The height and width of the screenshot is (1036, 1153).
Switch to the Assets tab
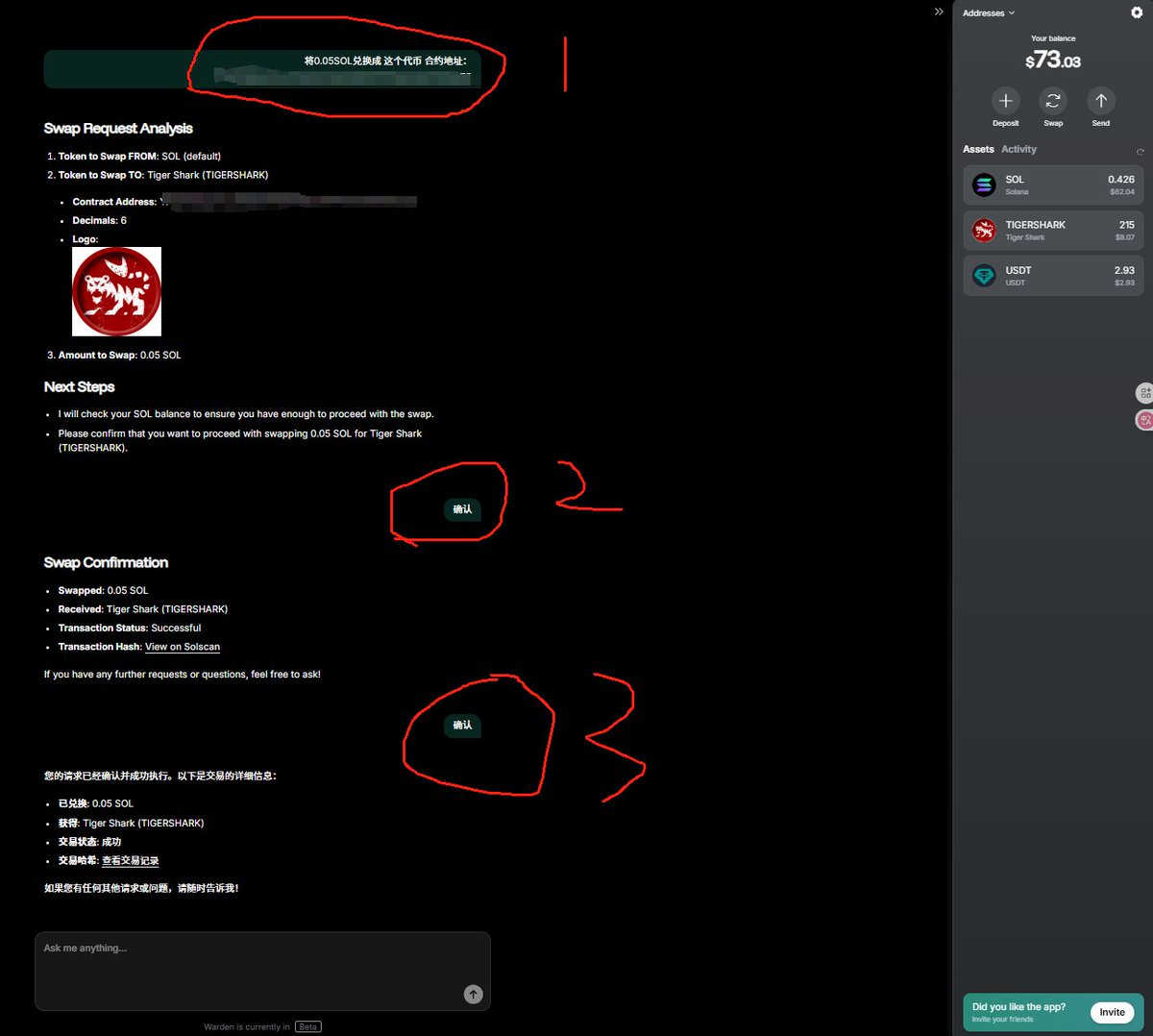pyautogui.click(x=978, y=149)
